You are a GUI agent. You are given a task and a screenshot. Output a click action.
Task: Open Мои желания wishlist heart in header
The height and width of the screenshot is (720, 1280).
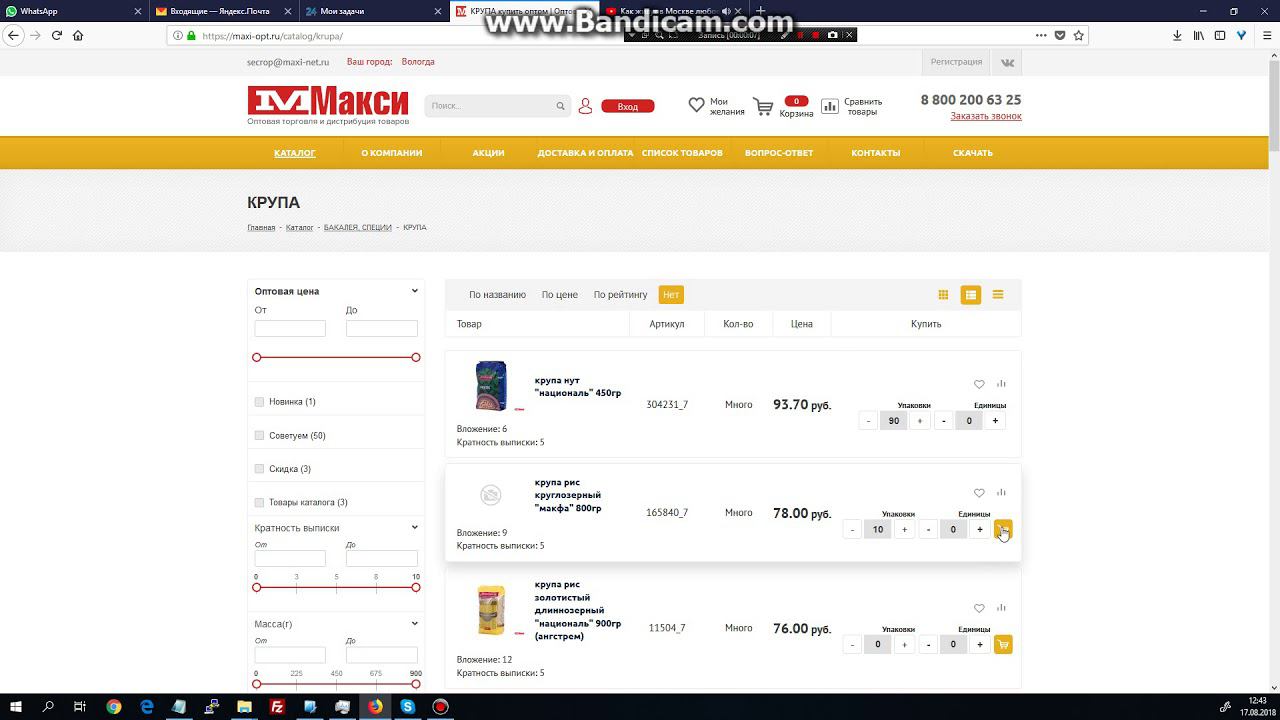tap(697, 105)
